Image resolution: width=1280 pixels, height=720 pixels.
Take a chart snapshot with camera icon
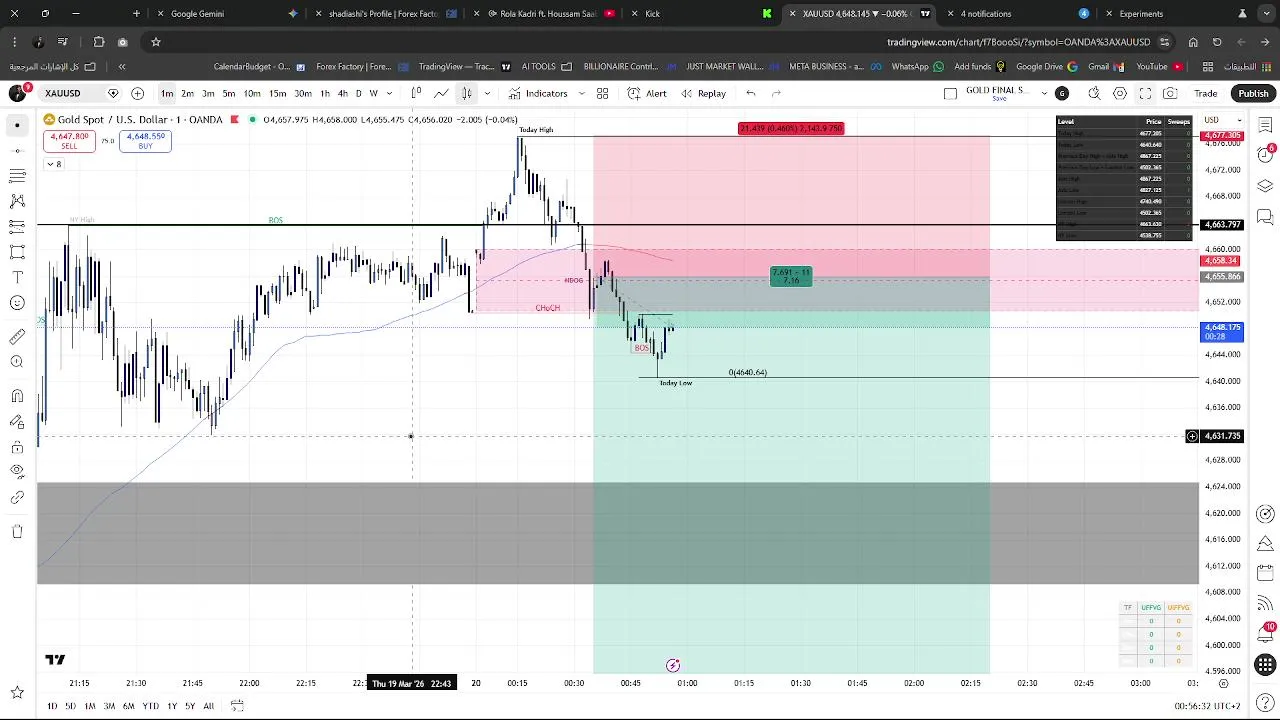click(x=1170, y=93)
